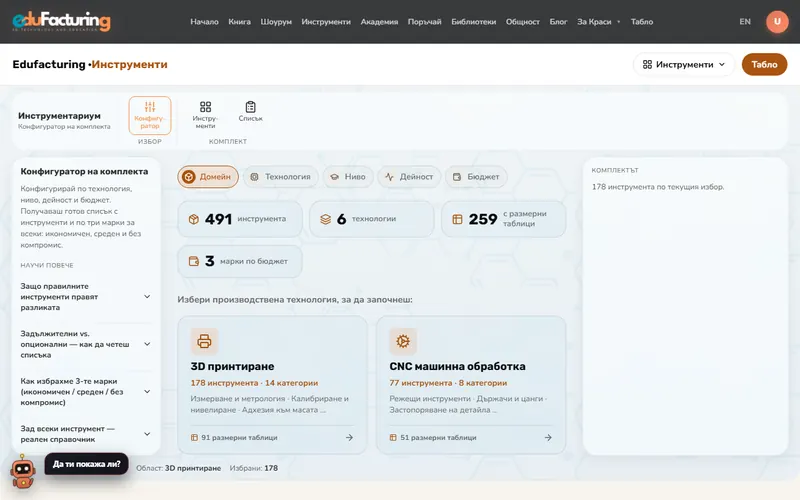Expand 'Задължителни vs. опционални' section
Viewport: 800px width, 500px height.
click(x=86, y=344)
